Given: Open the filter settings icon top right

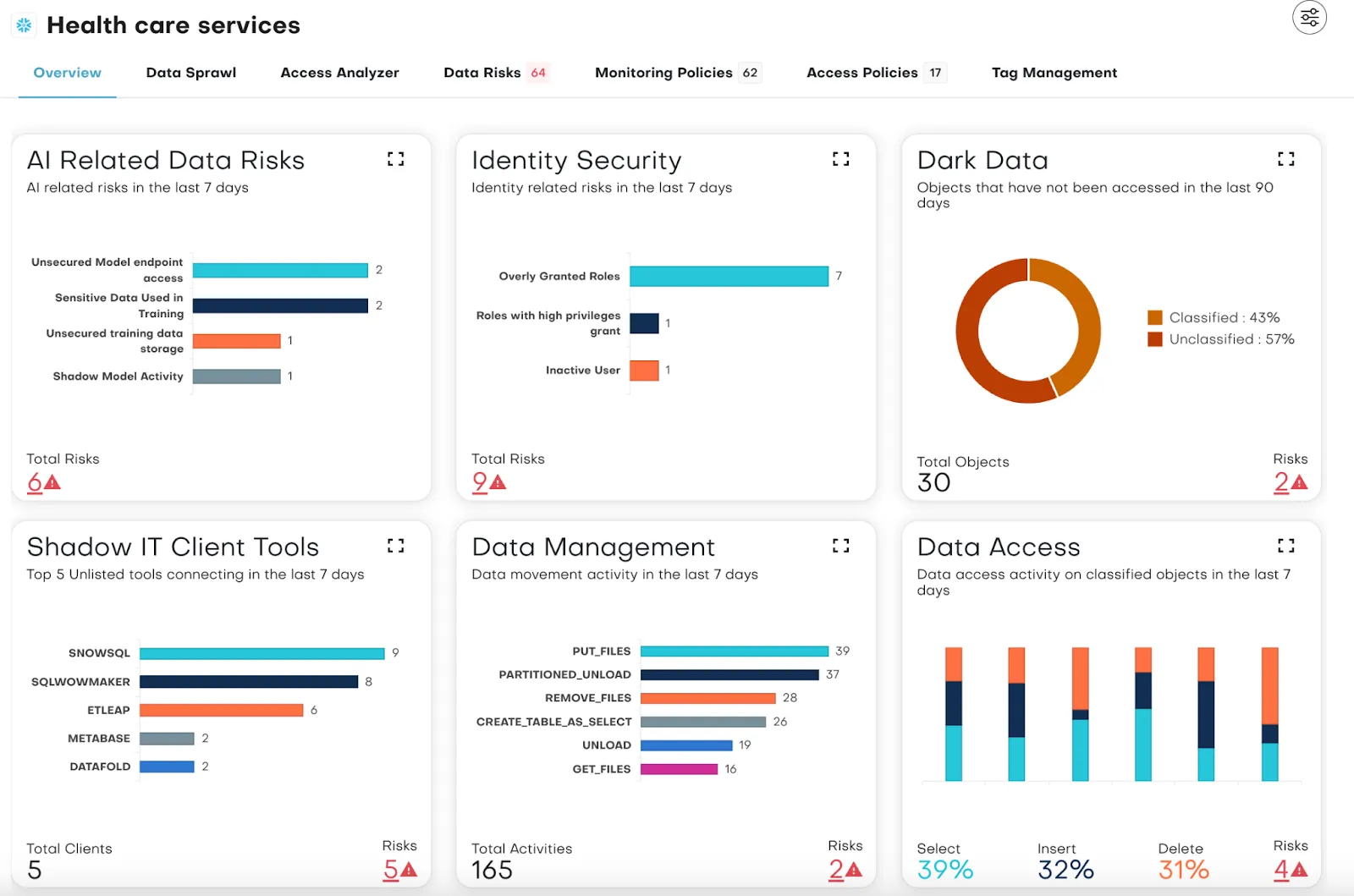Looking at the screenshot, I should [x=1308, y=17].
